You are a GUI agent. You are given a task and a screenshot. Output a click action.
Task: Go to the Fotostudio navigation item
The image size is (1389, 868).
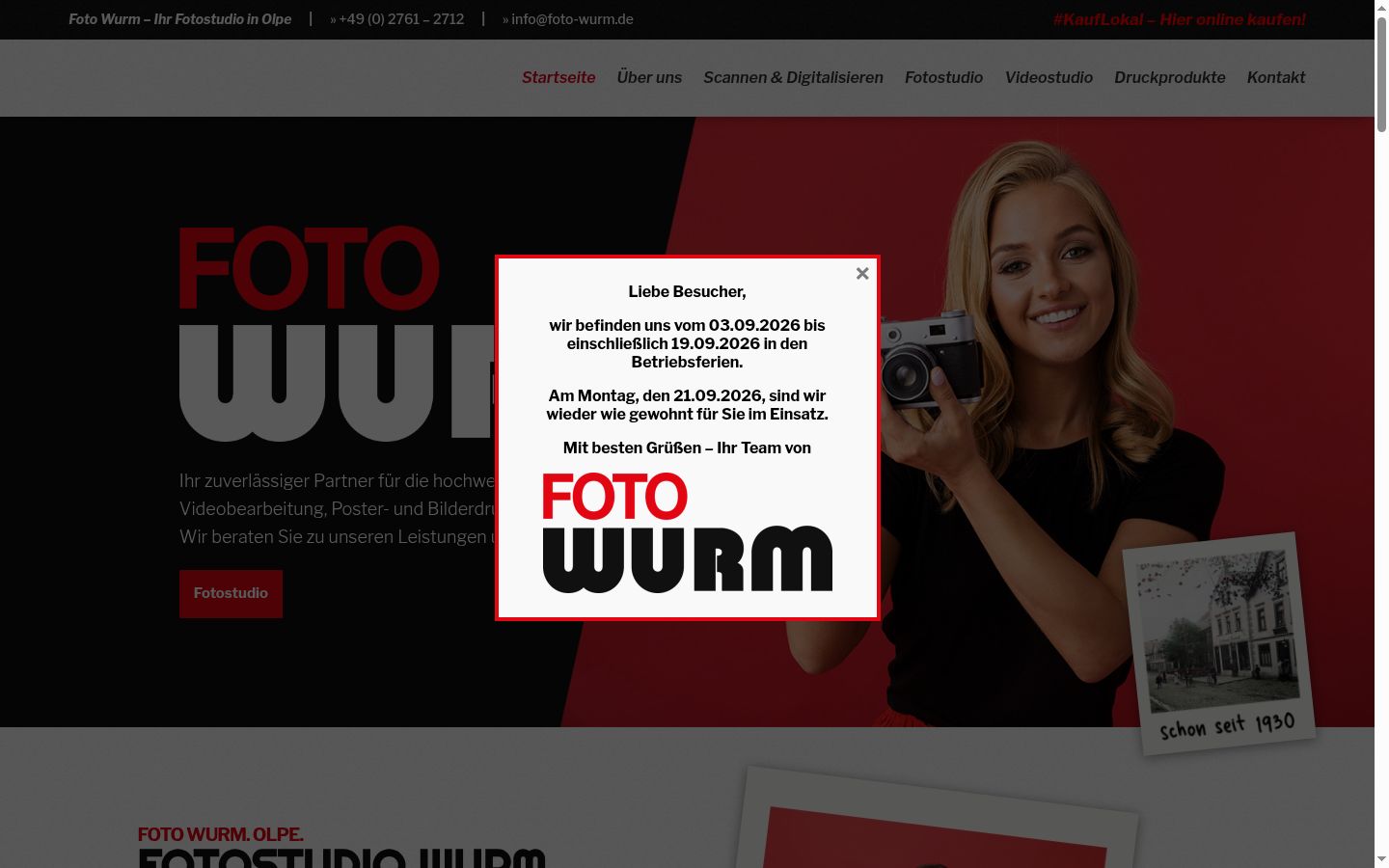[943, 77]
